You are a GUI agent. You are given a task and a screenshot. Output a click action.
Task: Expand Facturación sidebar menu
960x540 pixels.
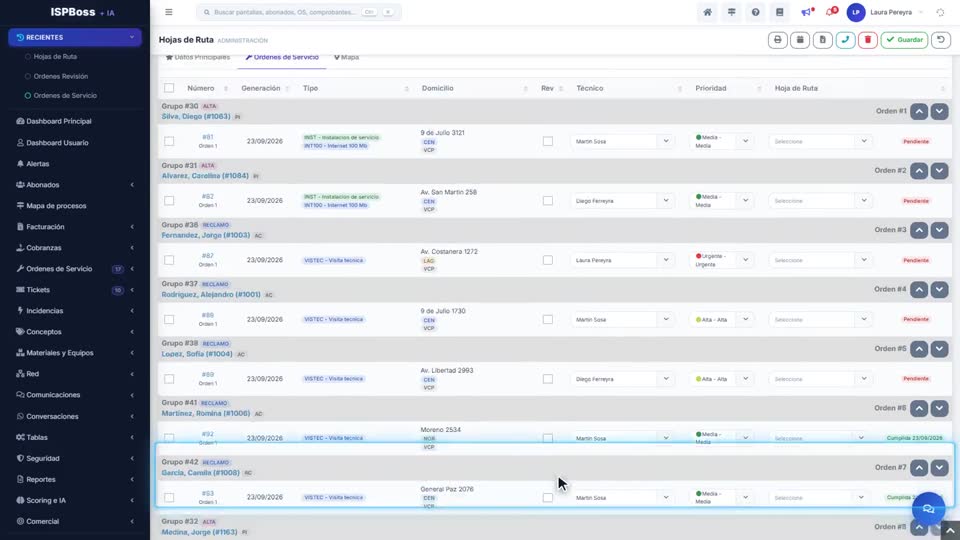tap(75, 227)
